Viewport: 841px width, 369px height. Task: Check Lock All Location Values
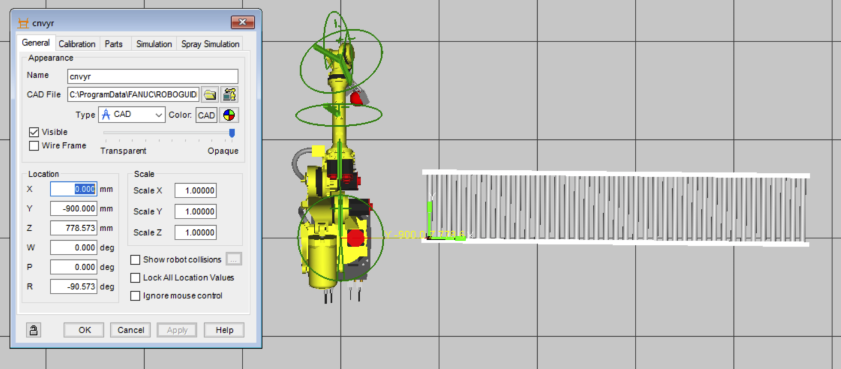[x=135, y=278]
